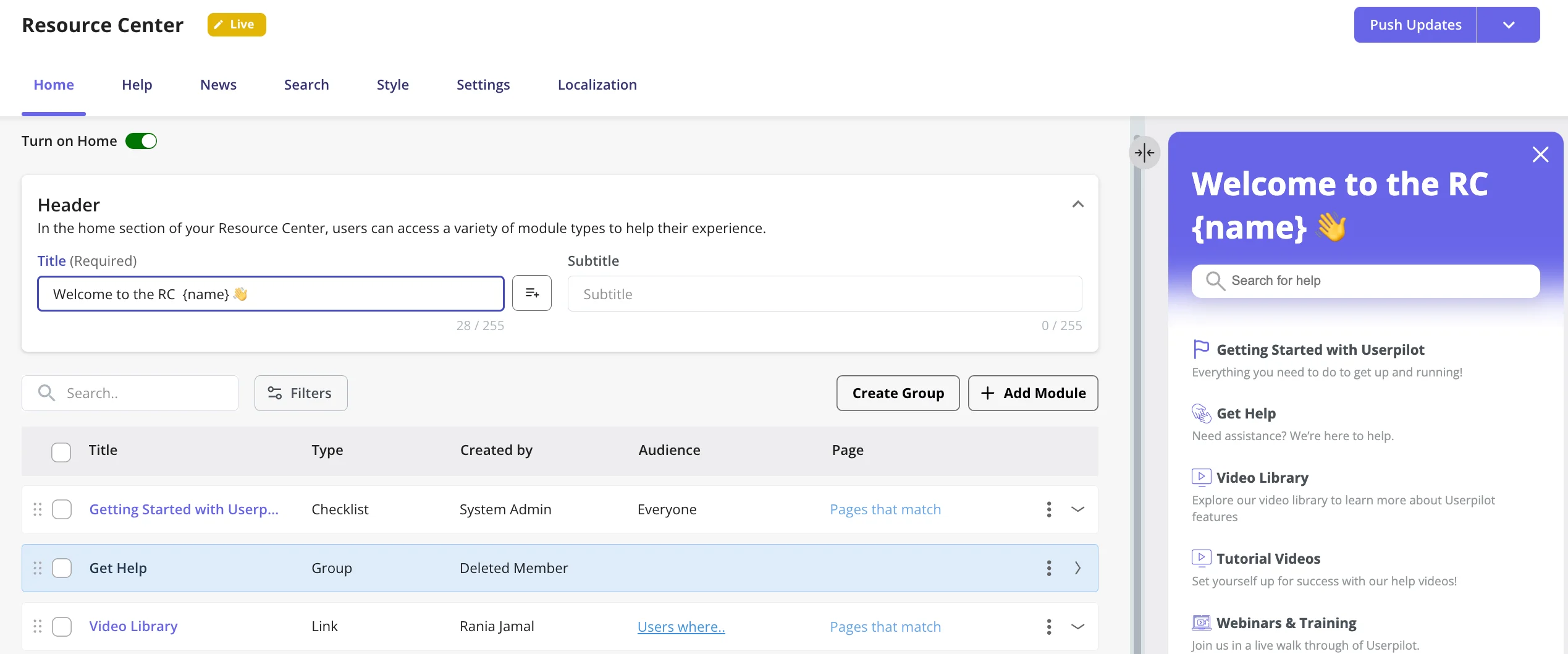The width and height of the screenshot is (1568, 654).
Task: Expand the Getting Started with Userpilot row
Action: [x=1078, y=509]
